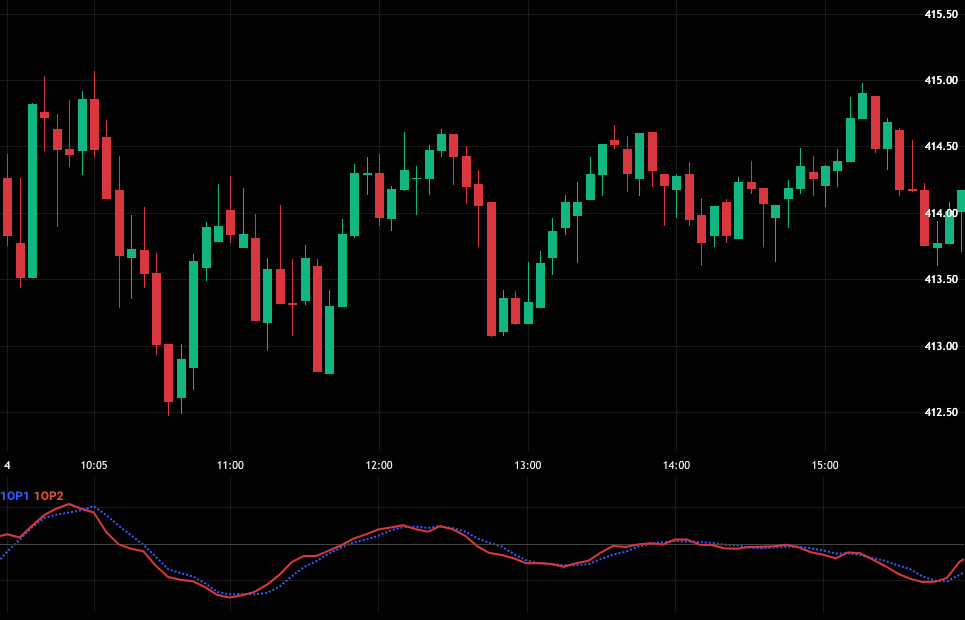Click the 414.50 price scale label

[941, 147]
